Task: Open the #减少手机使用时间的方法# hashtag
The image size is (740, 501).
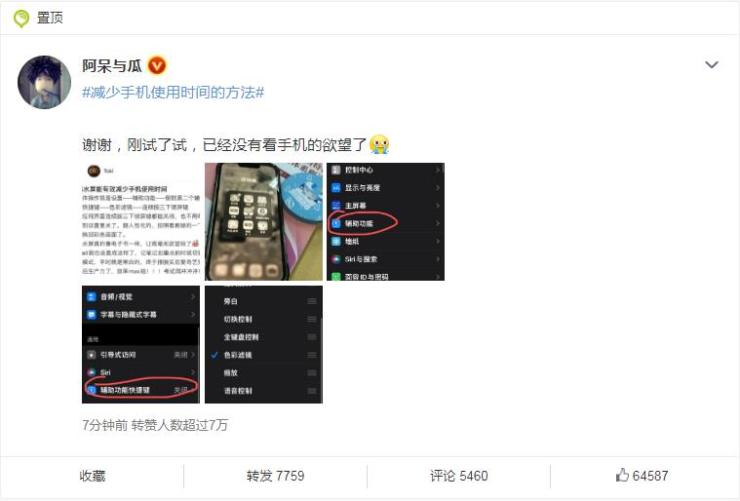Action: (x=173, y=92)
